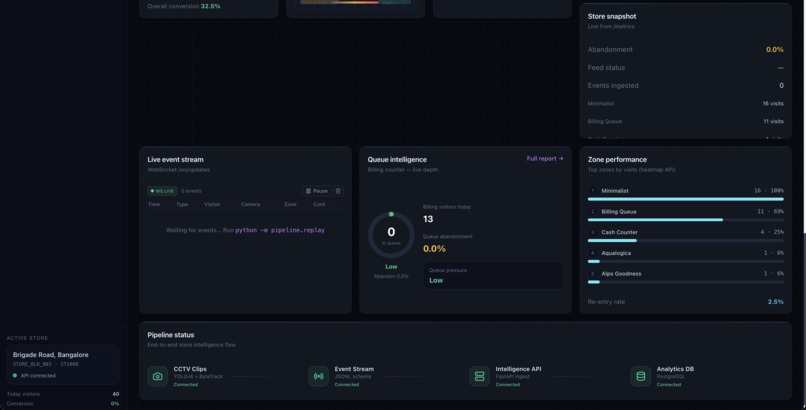Open the Queue intelligence Full report link

click(x=545, y=159)
